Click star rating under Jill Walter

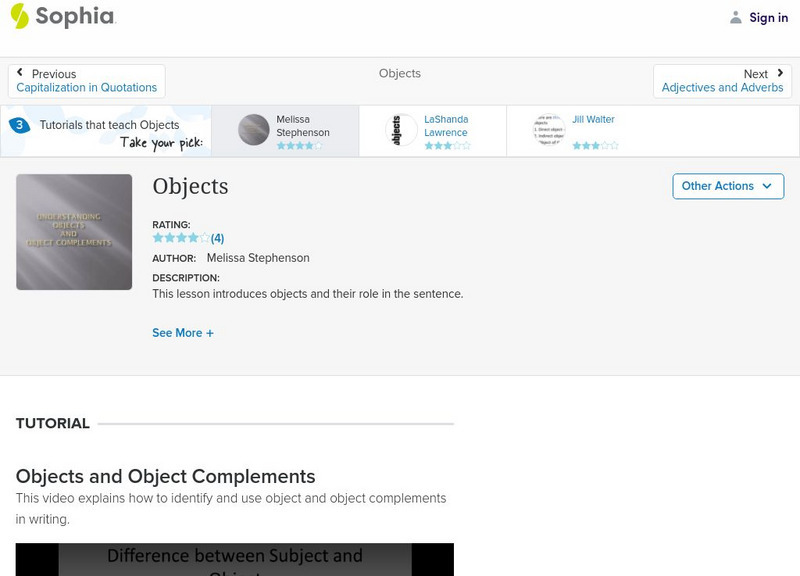pos(595,145)
